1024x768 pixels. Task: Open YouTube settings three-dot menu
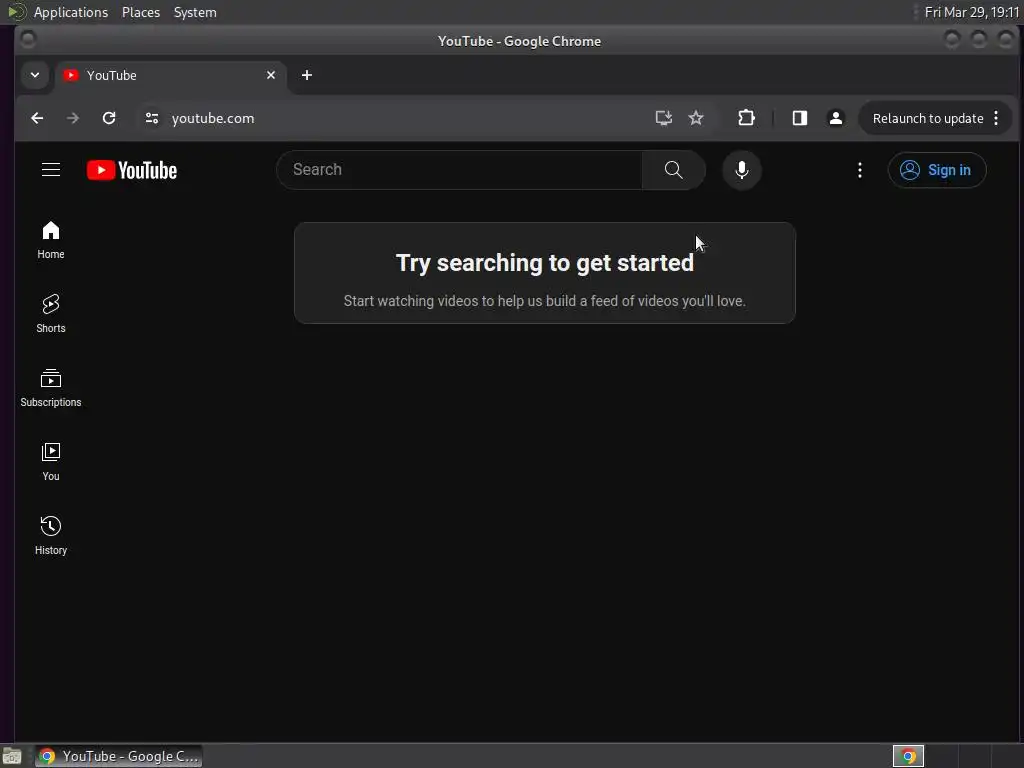pyautogui.click(x=859, y=170)
